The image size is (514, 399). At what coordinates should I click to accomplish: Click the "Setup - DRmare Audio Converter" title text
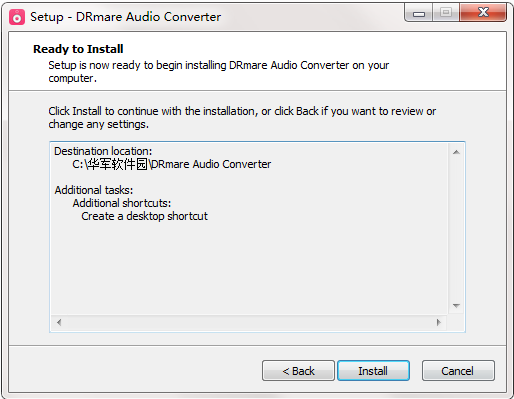click(126, 17)
